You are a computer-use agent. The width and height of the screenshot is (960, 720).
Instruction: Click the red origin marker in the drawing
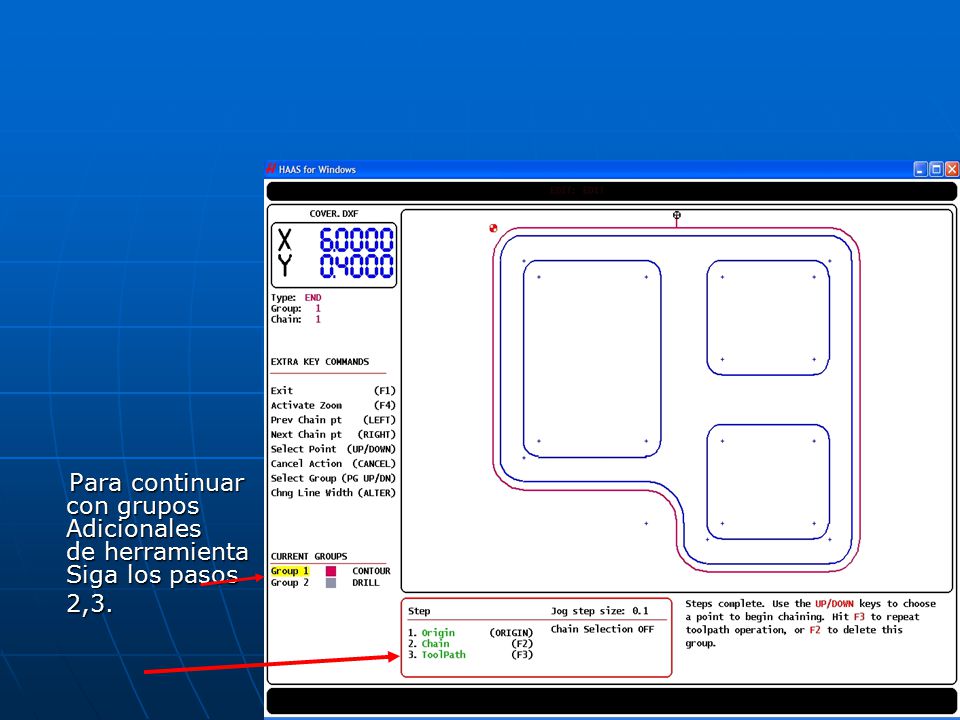pyautogui.click(x=493, y=228)
